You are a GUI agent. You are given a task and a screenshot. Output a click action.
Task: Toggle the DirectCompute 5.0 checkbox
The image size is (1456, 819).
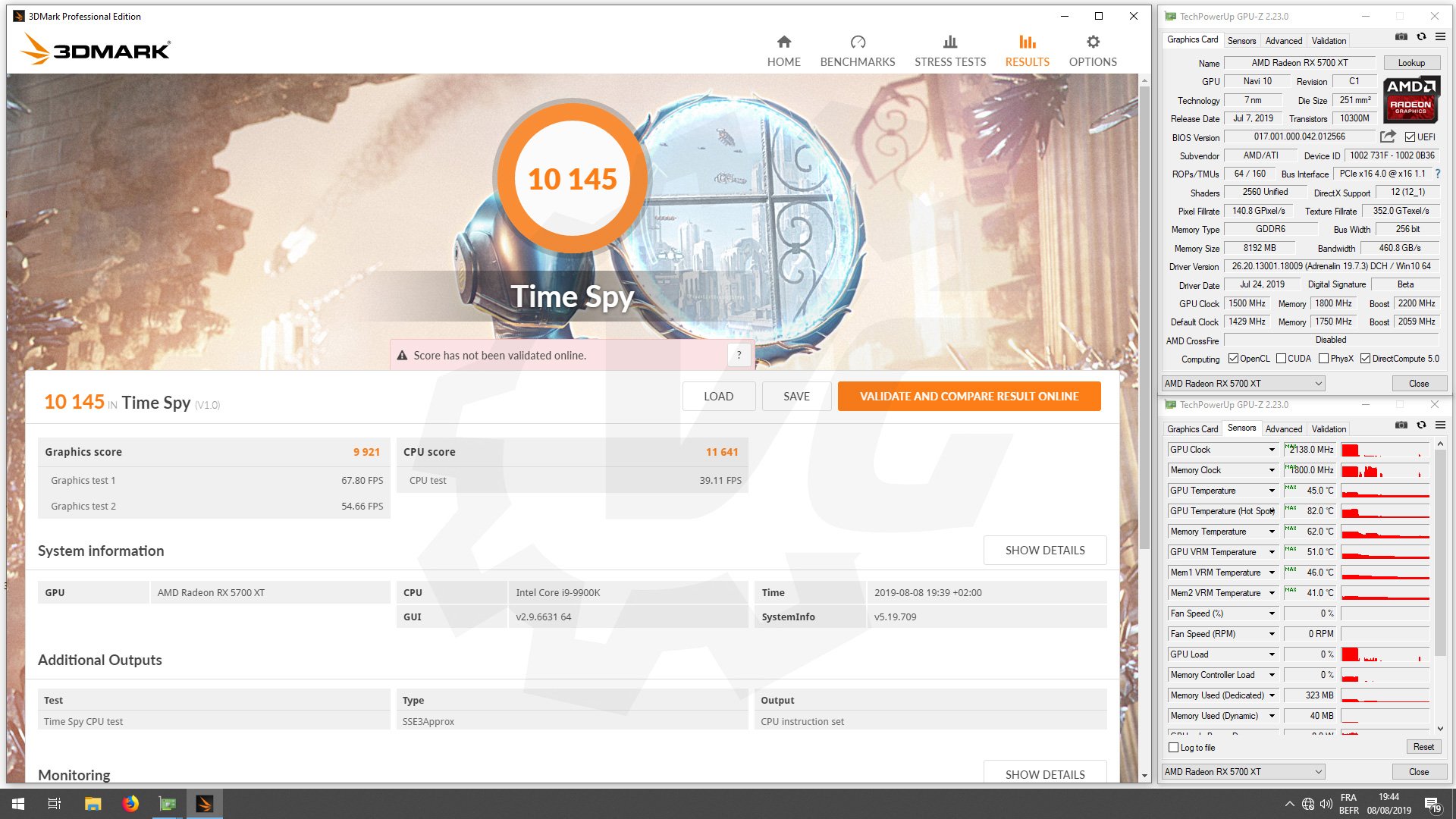(1365, 359)
